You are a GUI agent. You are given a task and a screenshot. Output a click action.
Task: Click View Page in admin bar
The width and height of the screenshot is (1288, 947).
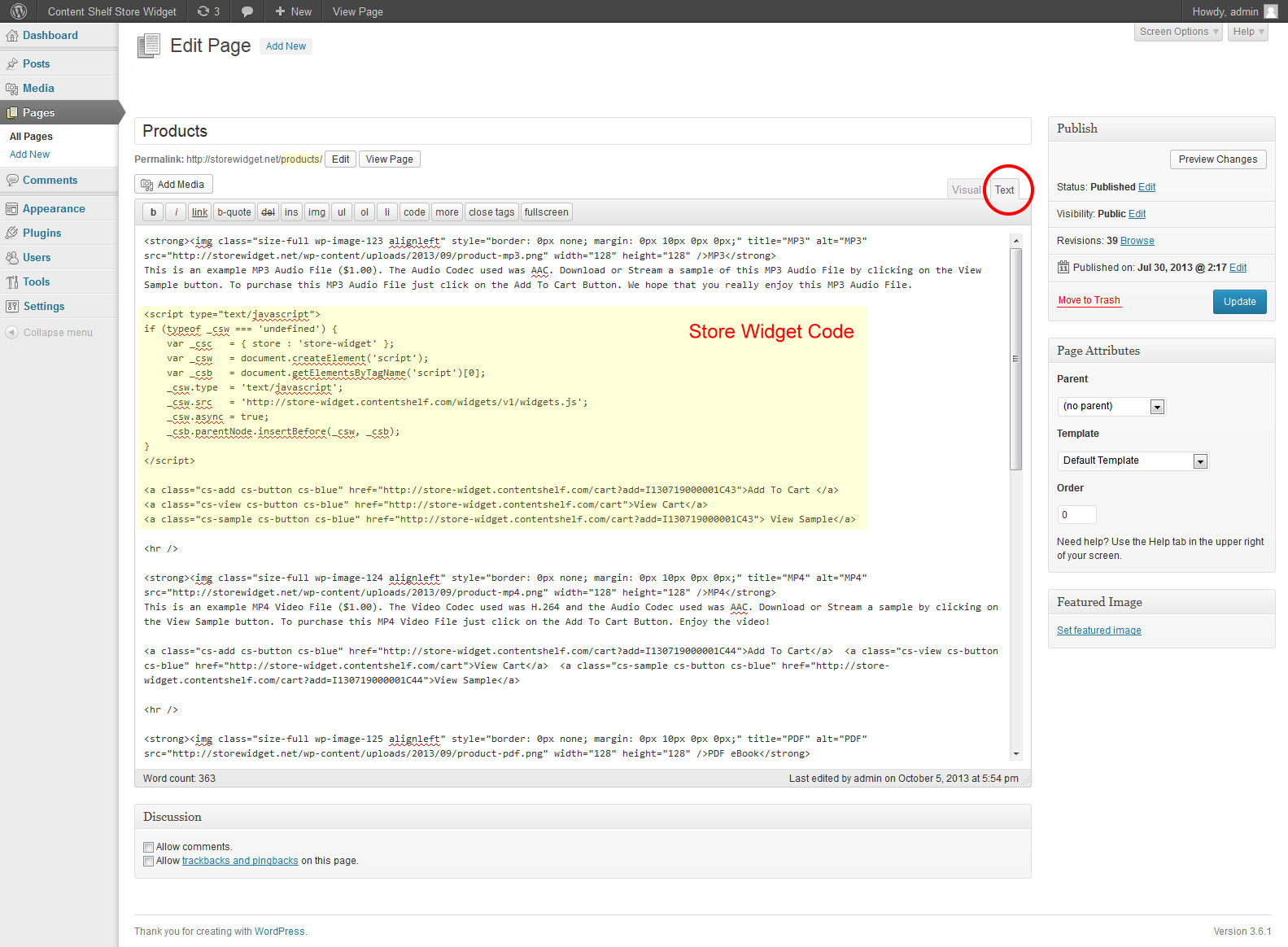click(357, 11)
